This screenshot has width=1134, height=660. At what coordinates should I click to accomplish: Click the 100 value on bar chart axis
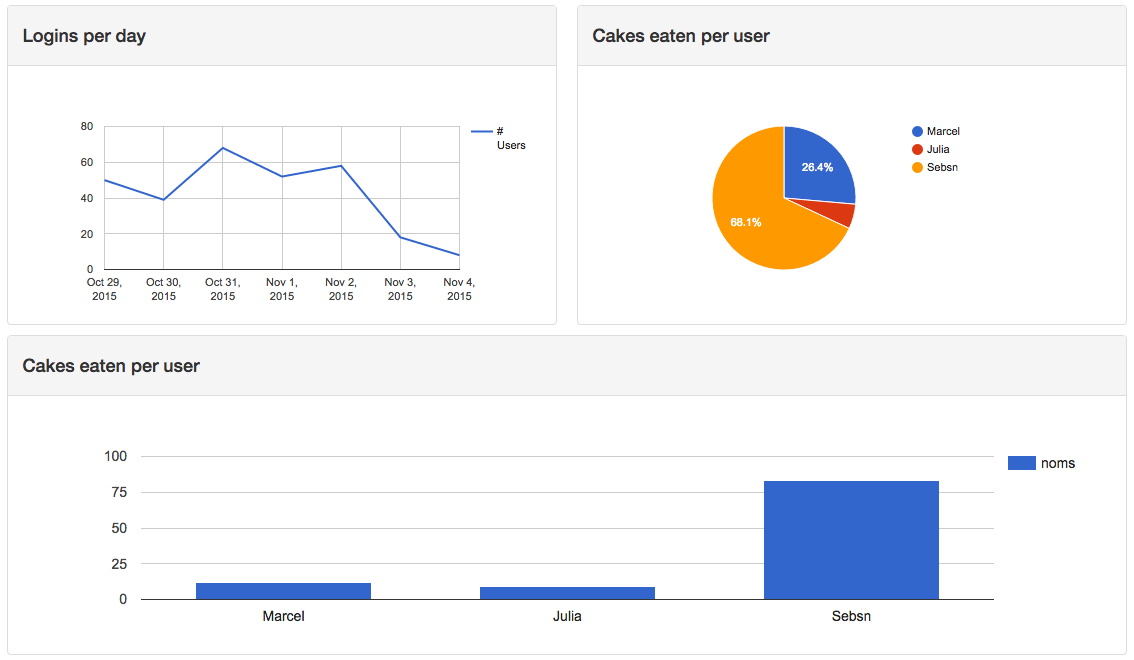[x=116, y=456]
